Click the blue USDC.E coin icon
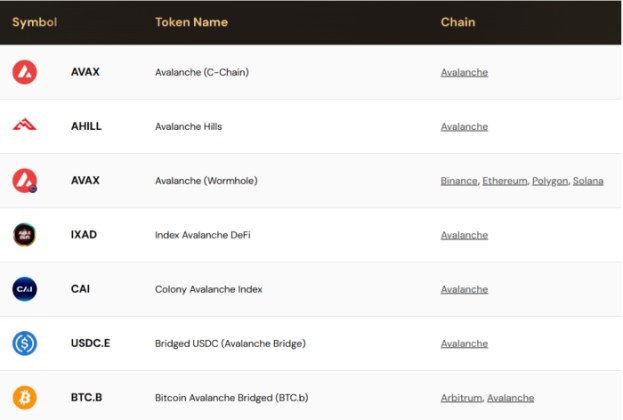Screen dimensions: 623x420 pyautogui.click(x=24, y=343)
